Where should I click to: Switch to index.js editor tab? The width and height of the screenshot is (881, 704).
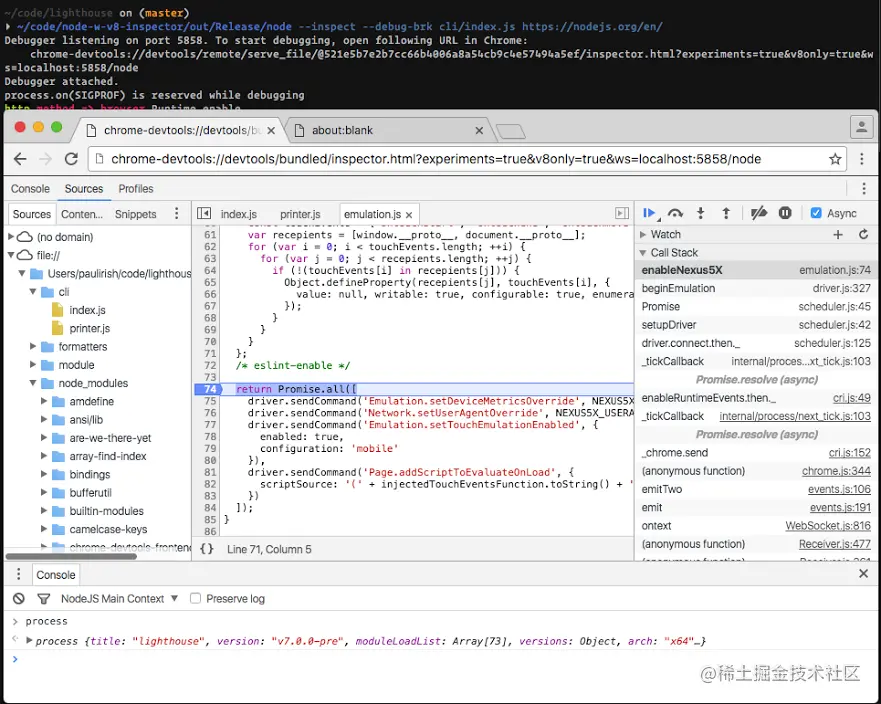pos(238,214)
